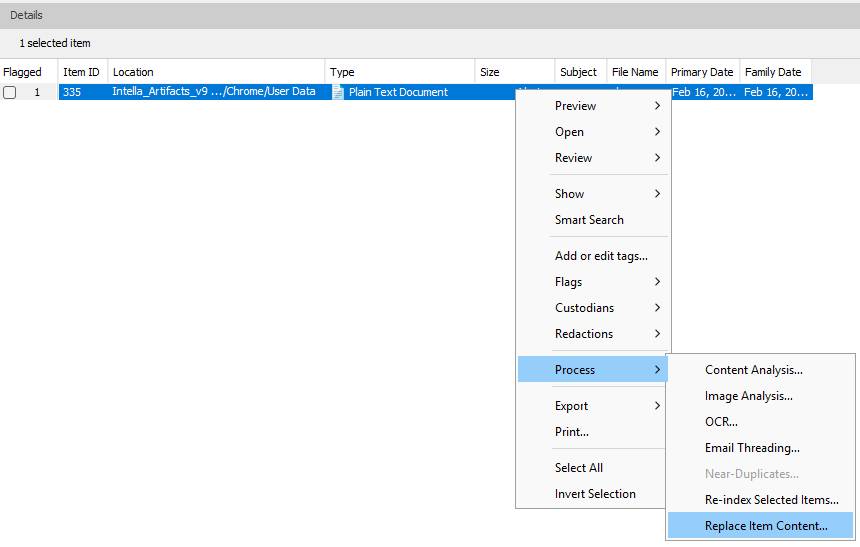Launch Content Analysis from Process submenu

coord(753,370)
